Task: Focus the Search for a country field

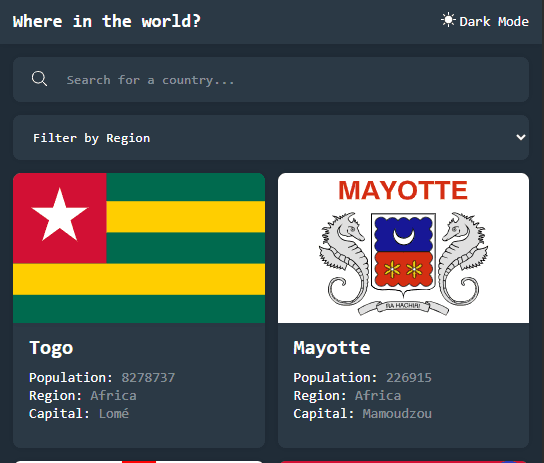Action: pos(271,80)
